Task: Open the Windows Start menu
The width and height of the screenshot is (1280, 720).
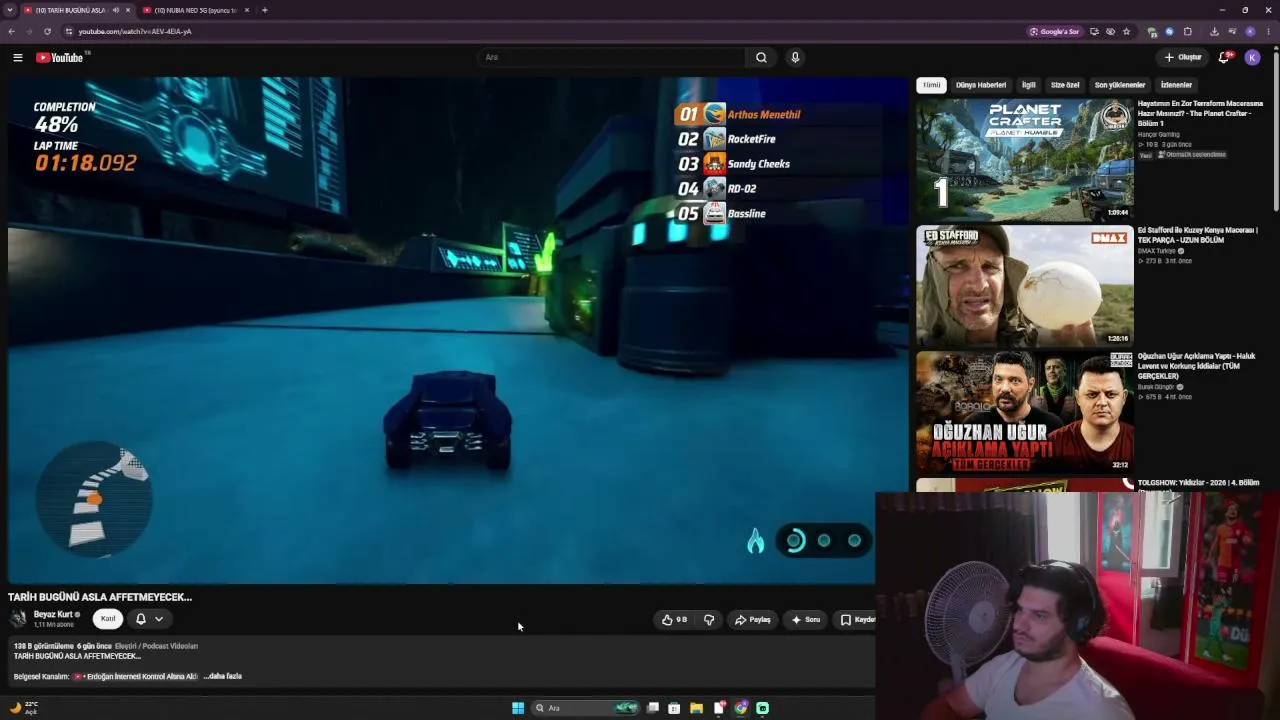Action: point(518,708)
